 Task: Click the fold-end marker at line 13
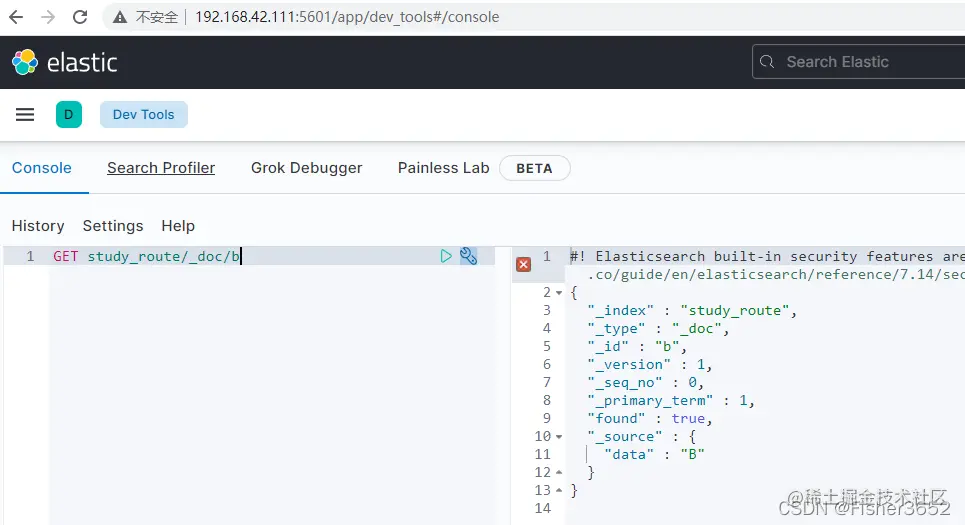pyautogui.click(x=559, y=491)
